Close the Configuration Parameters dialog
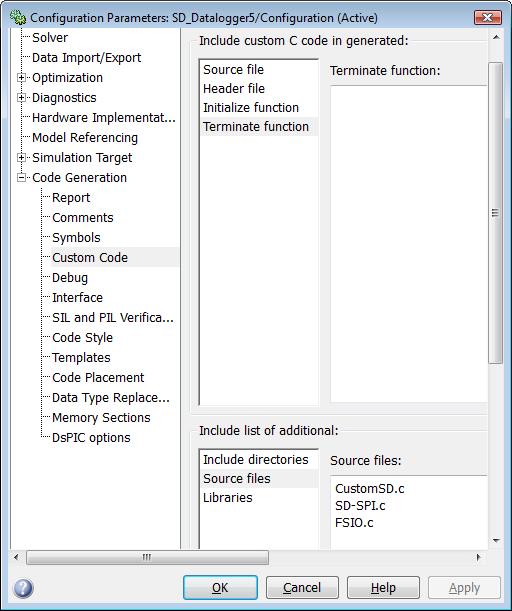512x611 pixels. coord(487,17)
